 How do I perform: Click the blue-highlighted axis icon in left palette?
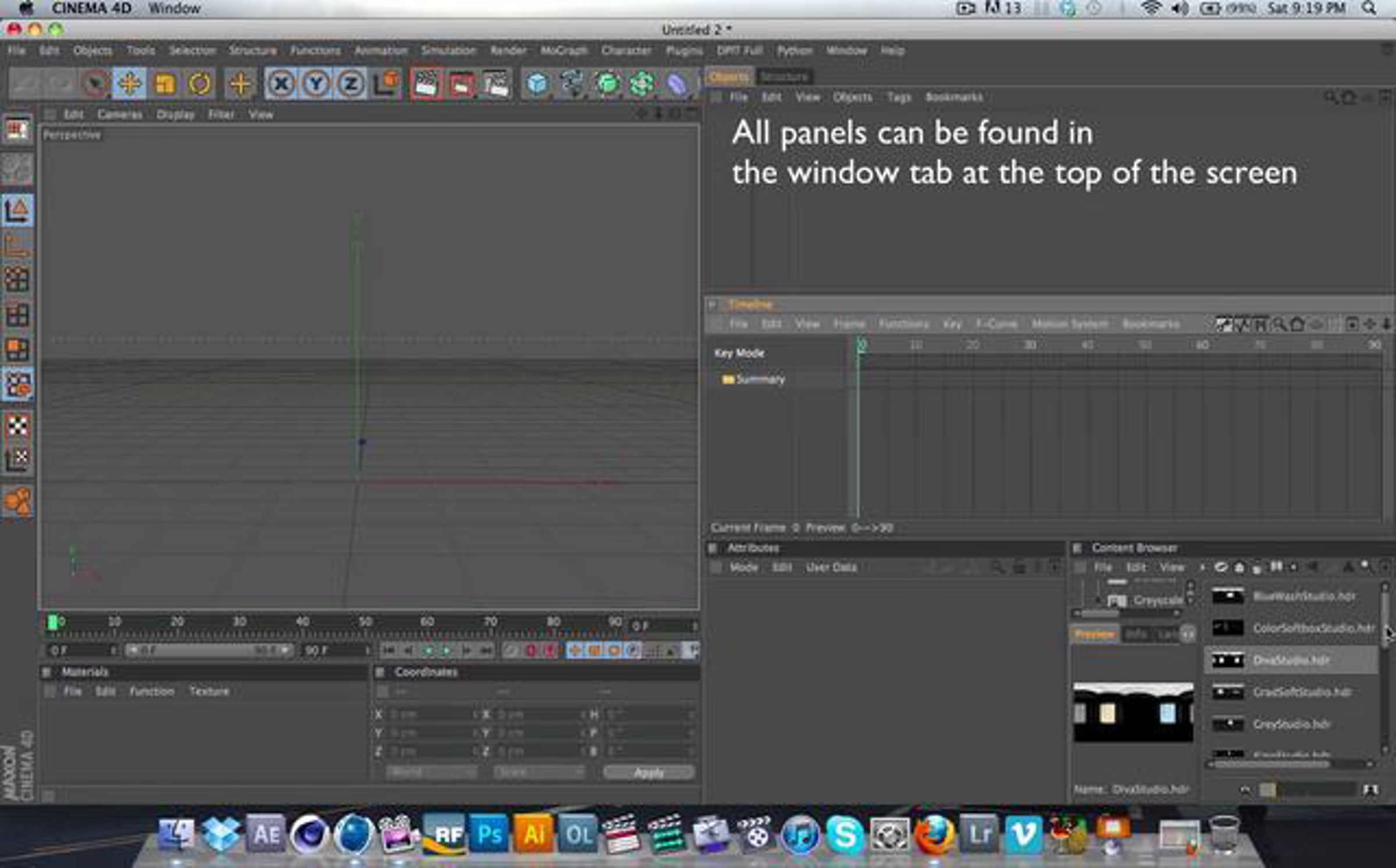click(x=17, y=210)
